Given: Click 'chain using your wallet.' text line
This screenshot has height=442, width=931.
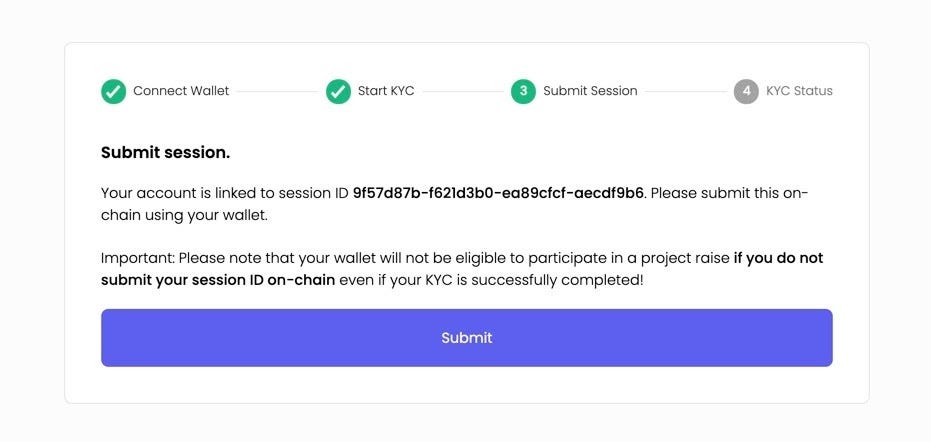Looking at the screenshot, I should (x=185, y=215).
